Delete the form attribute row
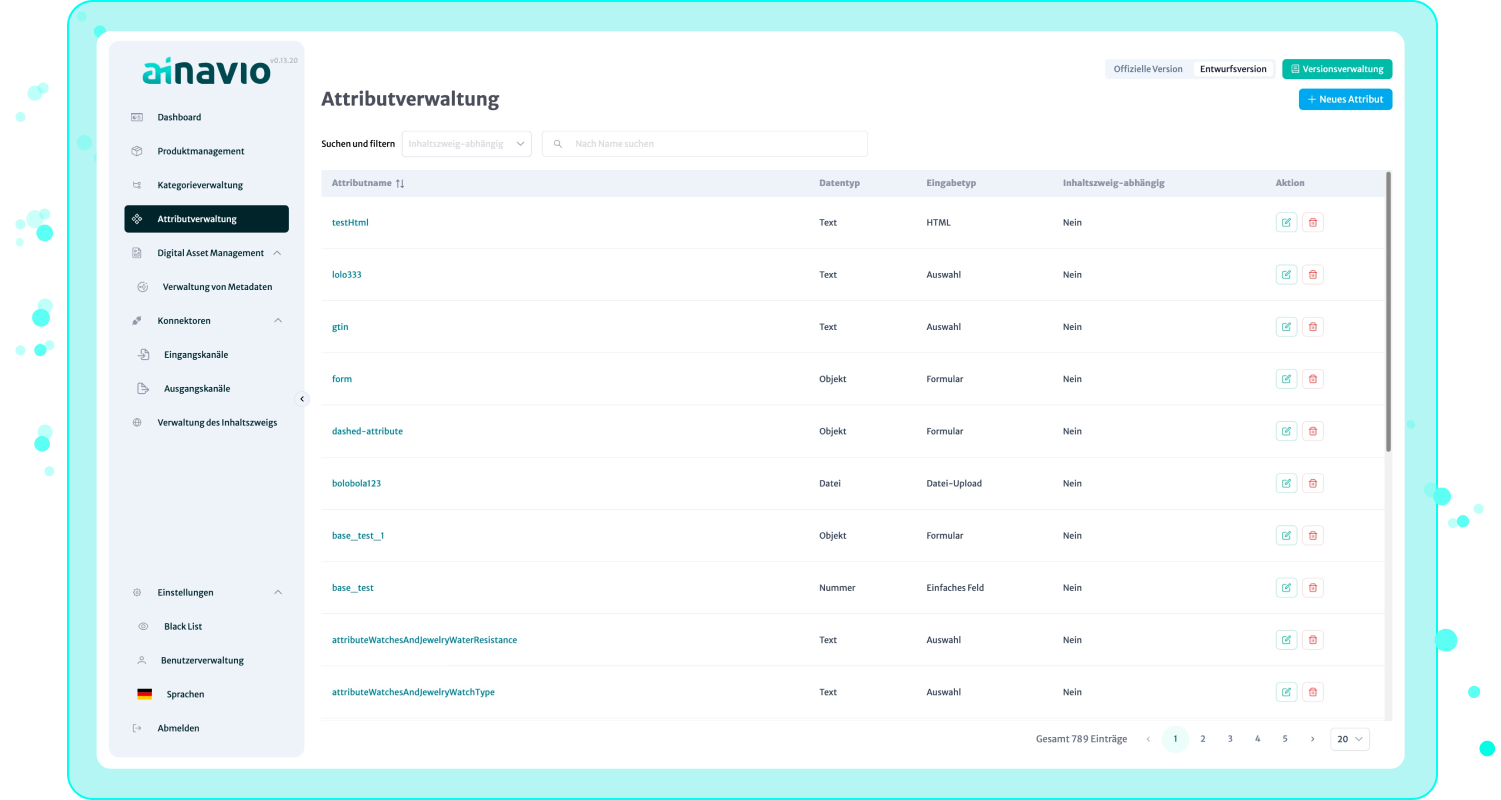The image size is (1501, 800). pyautogui.click(x=1313, y=379)
